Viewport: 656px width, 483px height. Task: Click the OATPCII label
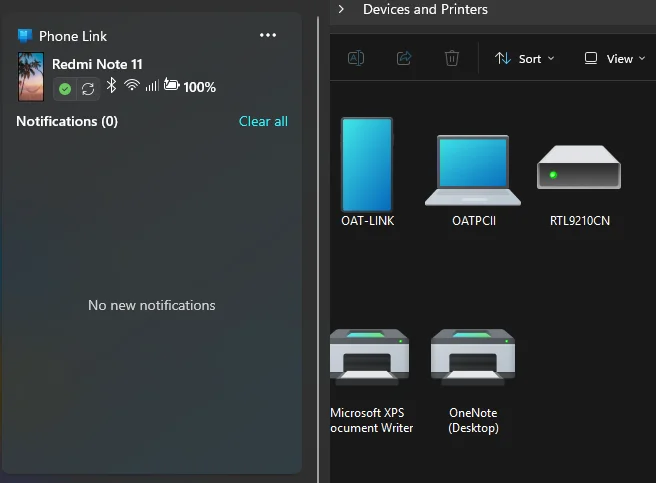point(474,221)
